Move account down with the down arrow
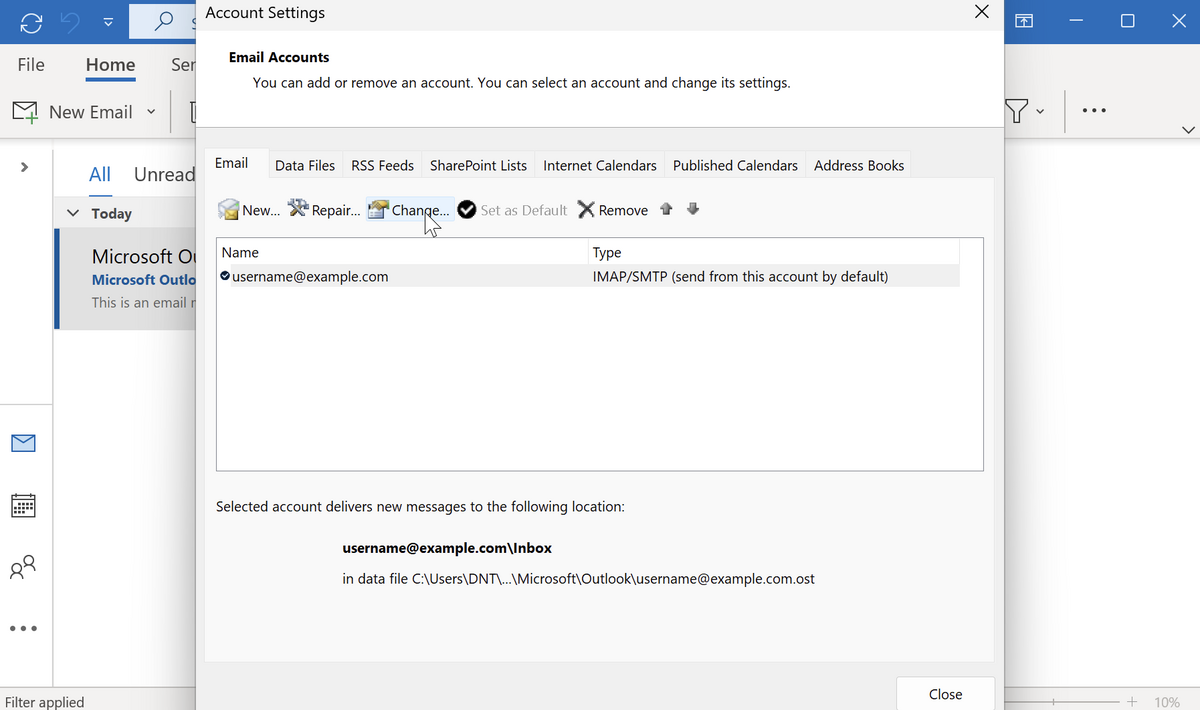Viewport: 1200px width, 710px height. click(693, 209)
